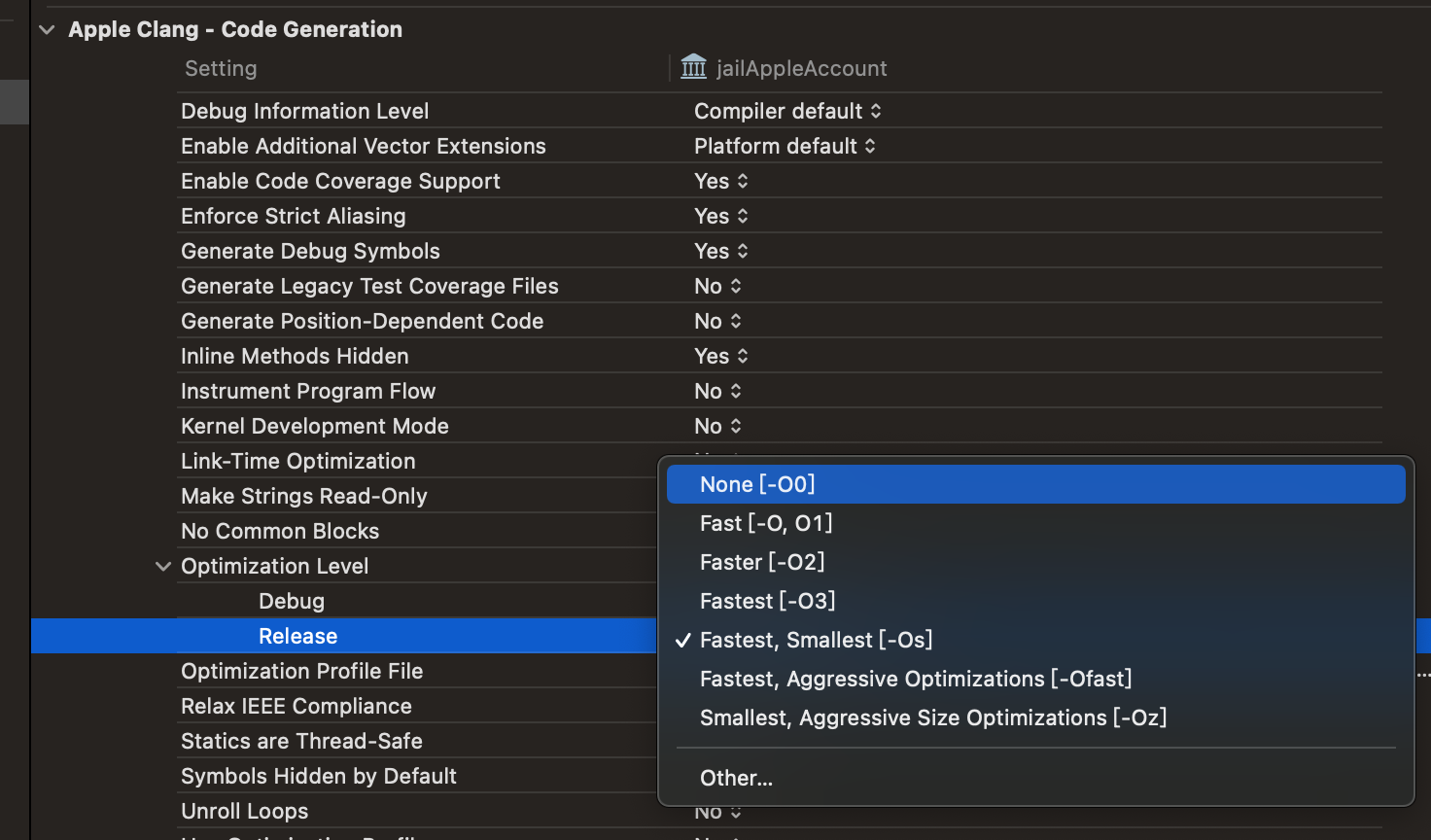The width and height of the screenshot is (1431, 840).
Task: Change the Enforce Strict Aliasing value
Action: (721, 216)
